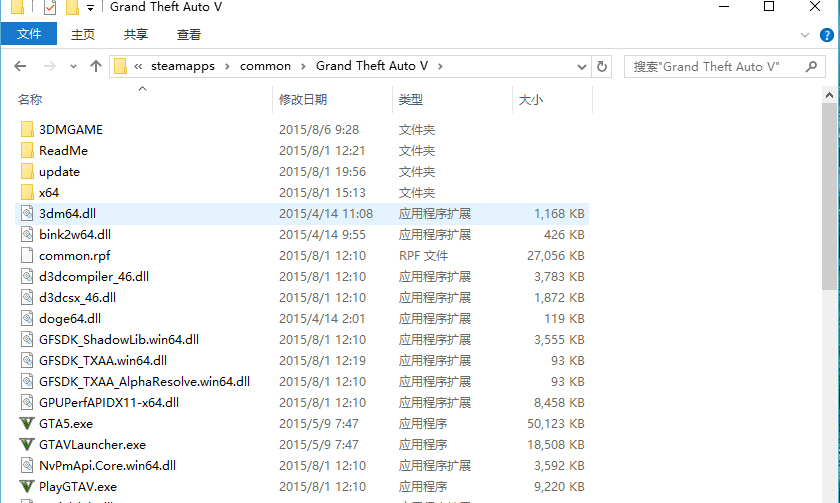The image size is (840, 503).
Task: Select the bink2w64.dll file name
Action: [75, 235]
